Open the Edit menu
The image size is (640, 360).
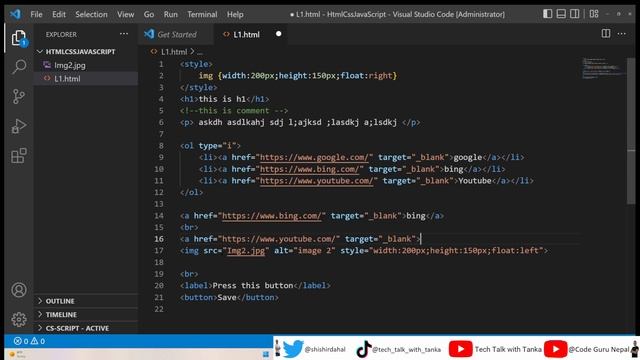pos(59,14)
